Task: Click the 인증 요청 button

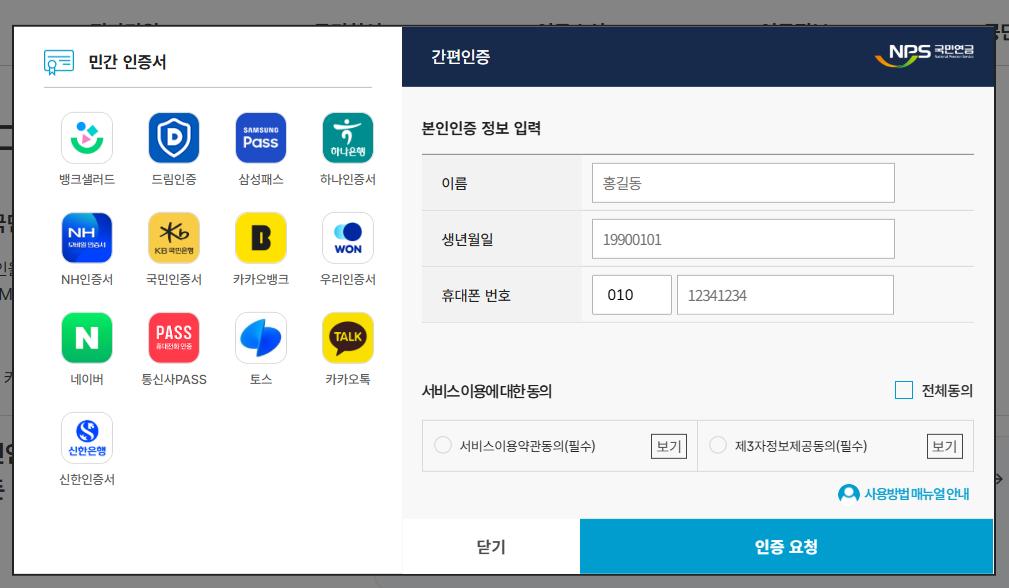Action: click(x=786, y=546)
